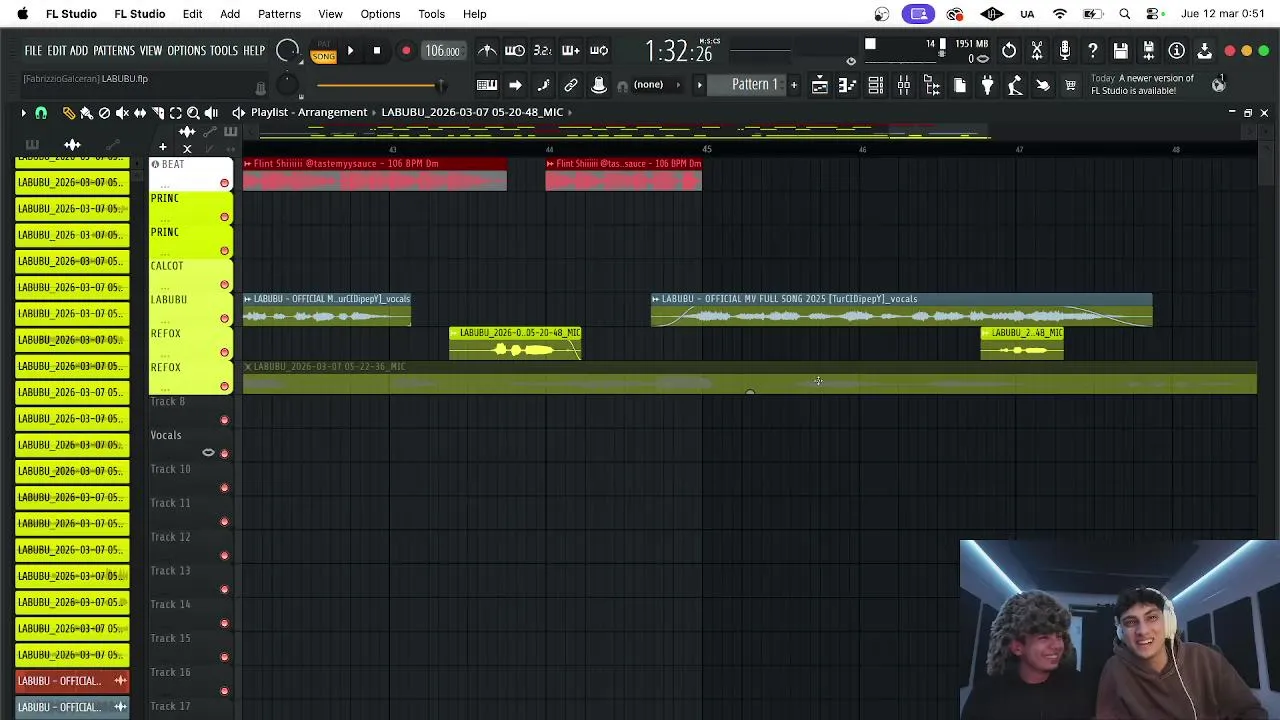Switch Pat/Song mode toggle
This screenshot has height=720, width=1280.
(323, 52)
